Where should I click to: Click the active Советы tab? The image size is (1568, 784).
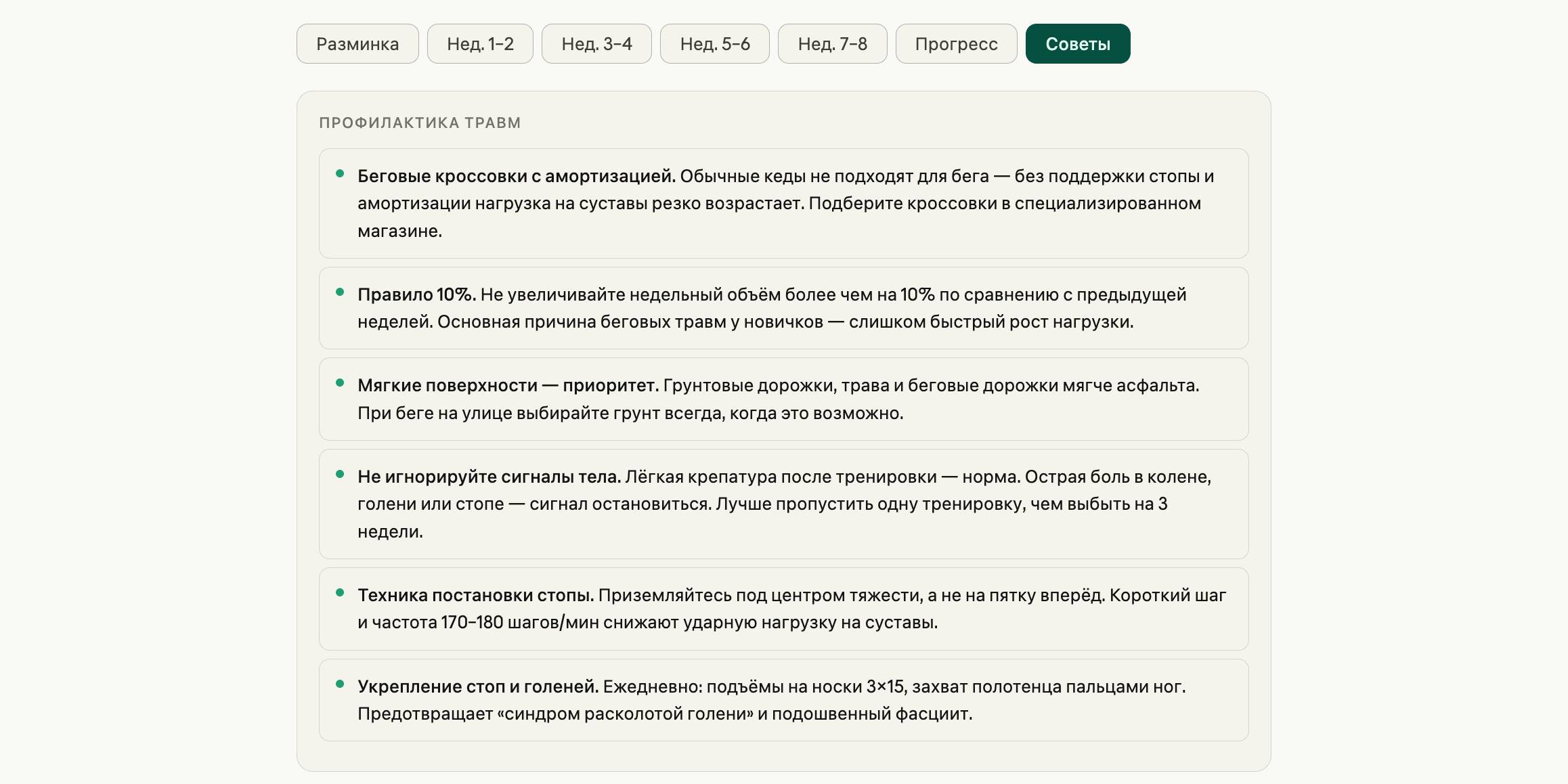click(1077, 44)
